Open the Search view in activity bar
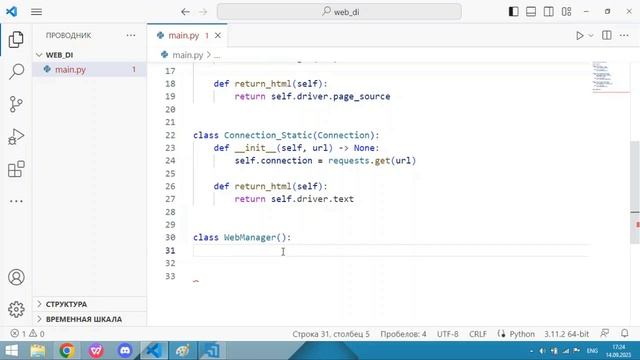 [x=16, y=71]
